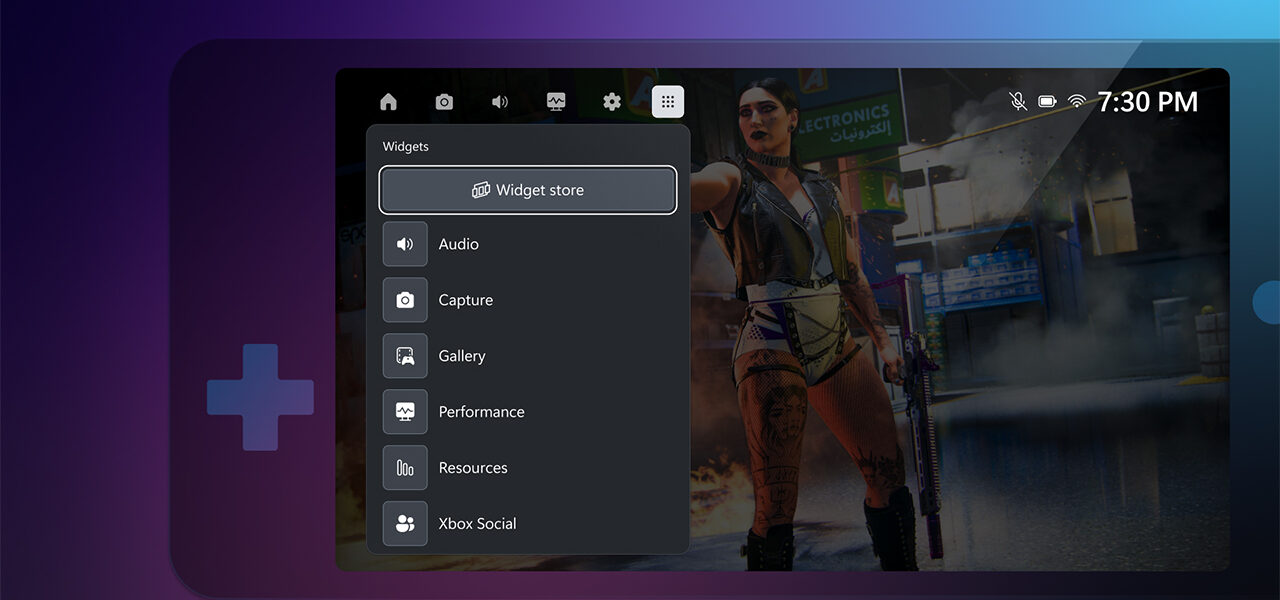Click the Performance monitor icon in the toolbar
1280x600 pixels.
pos(556,101)
